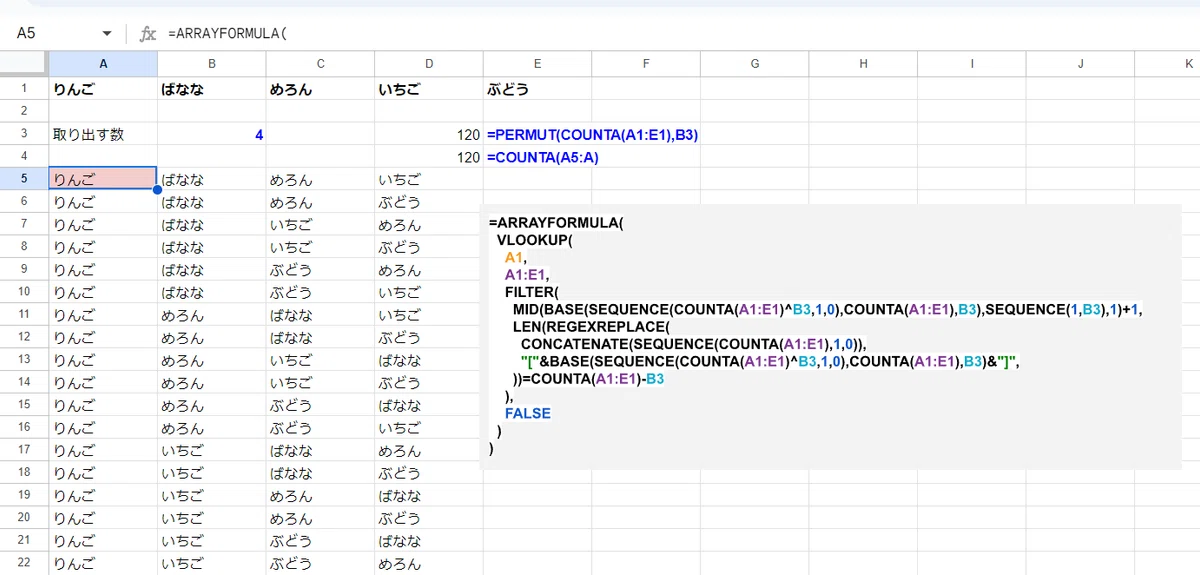
Task: Select column D header
Action: point(429,64)
